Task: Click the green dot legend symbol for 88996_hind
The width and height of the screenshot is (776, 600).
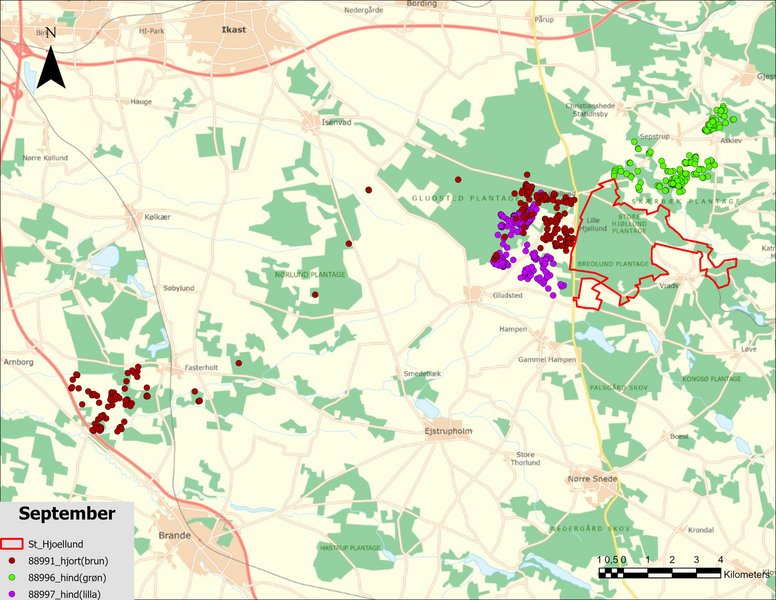Action: 11,578
